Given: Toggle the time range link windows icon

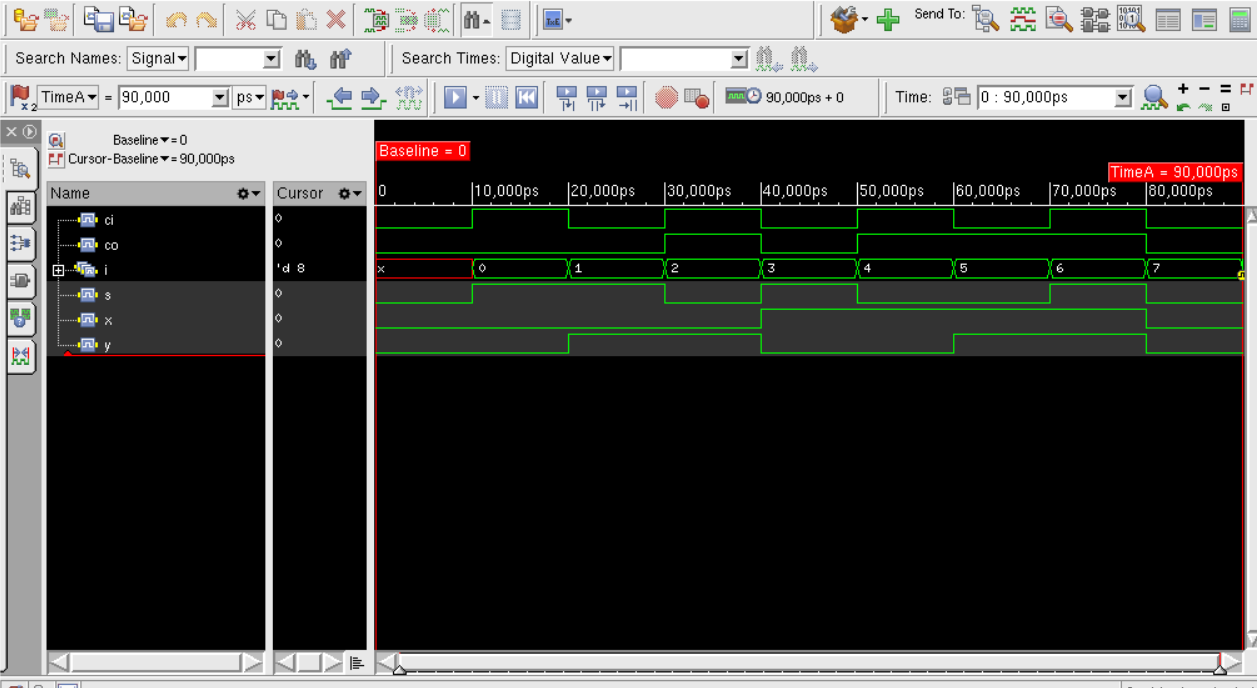Looking at the screenshot, I should [957, 97].
